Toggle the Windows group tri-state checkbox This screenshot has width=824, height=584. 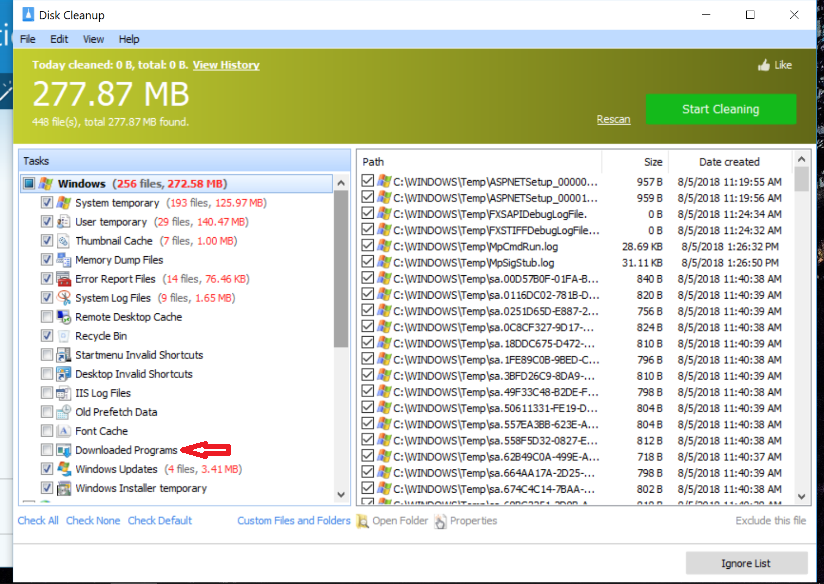(x=29, y=183)
